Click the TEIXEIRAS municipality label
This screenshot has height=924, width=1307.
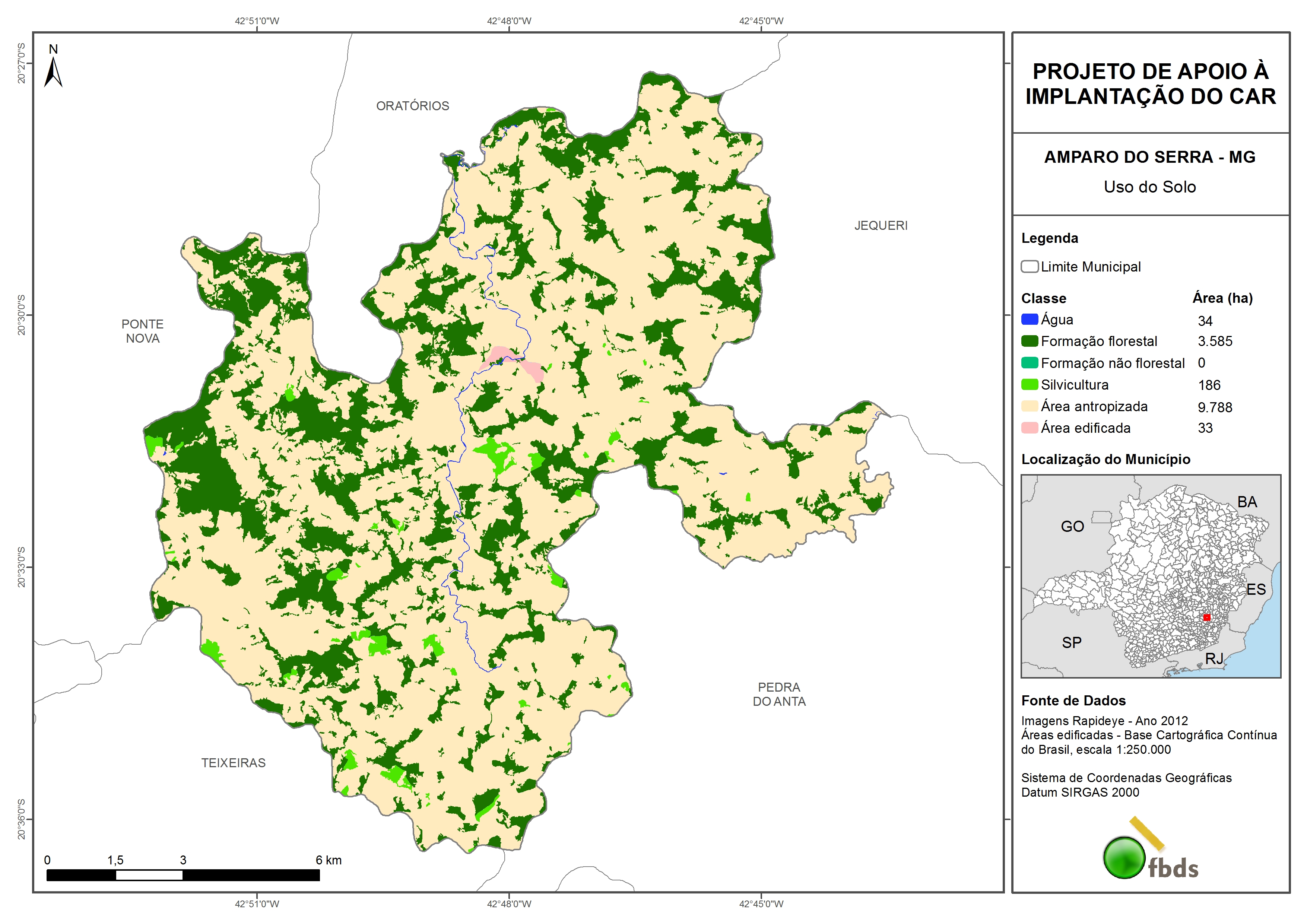[x=233, y=763]
